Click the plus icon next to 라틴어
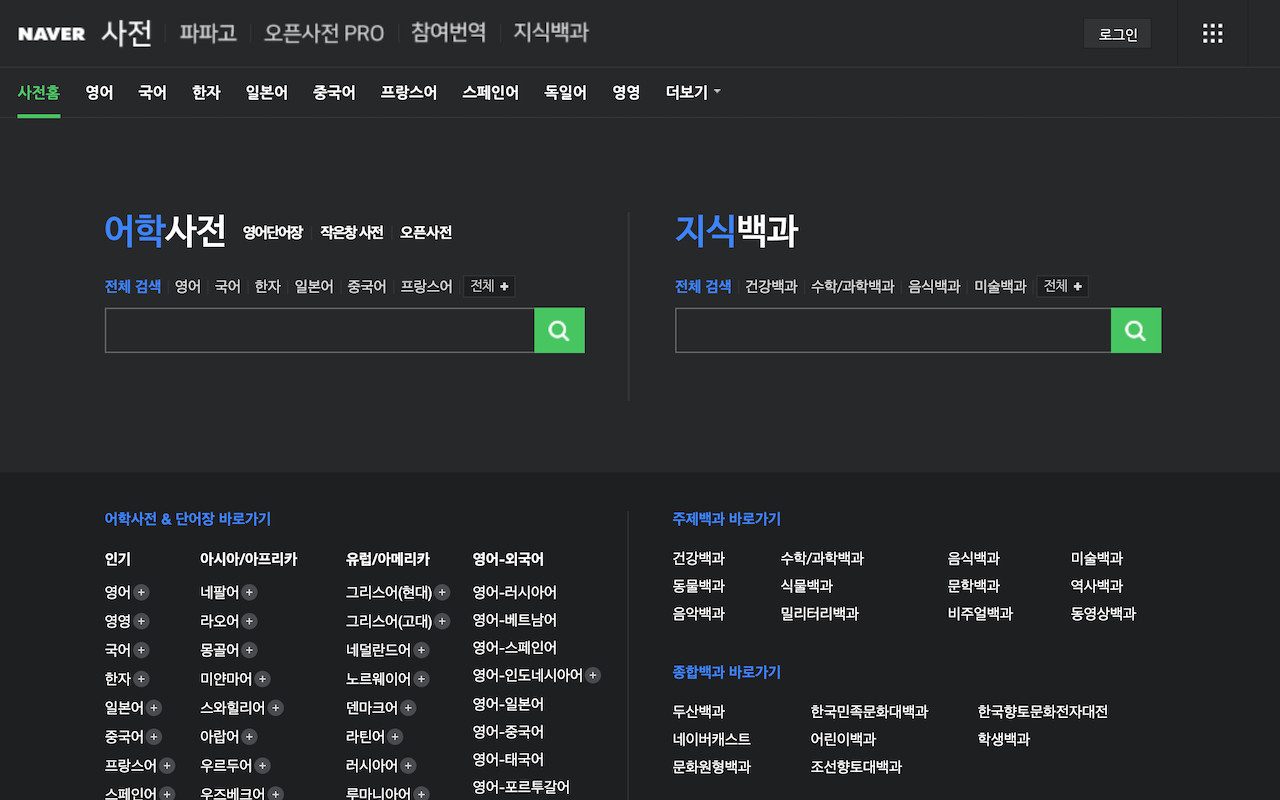The image size is (1280, 800). coord(396,737)
